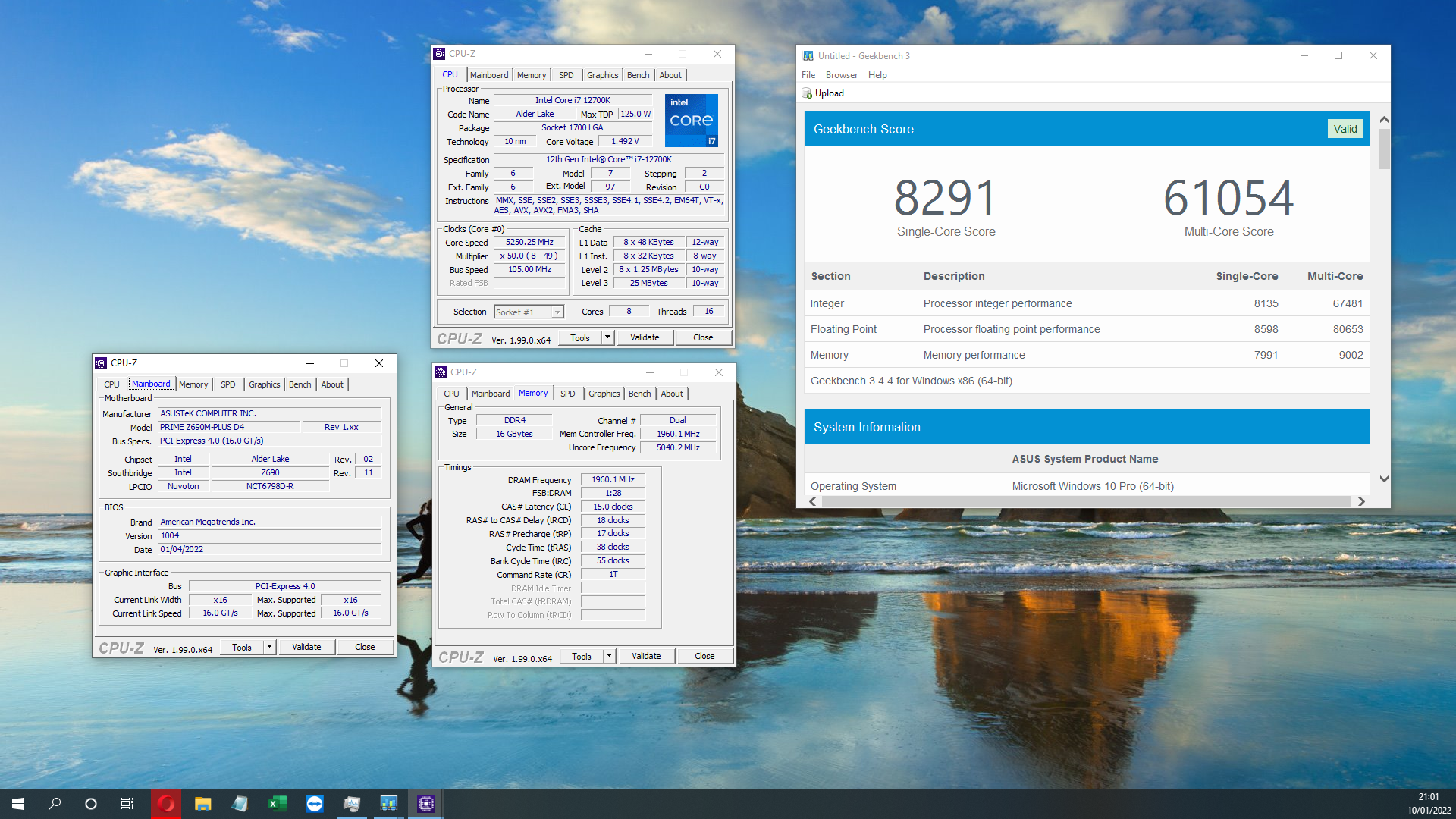Switch to Bench tab in CPU window
This screenshot has width=1456, height=819.
[638, 75]
